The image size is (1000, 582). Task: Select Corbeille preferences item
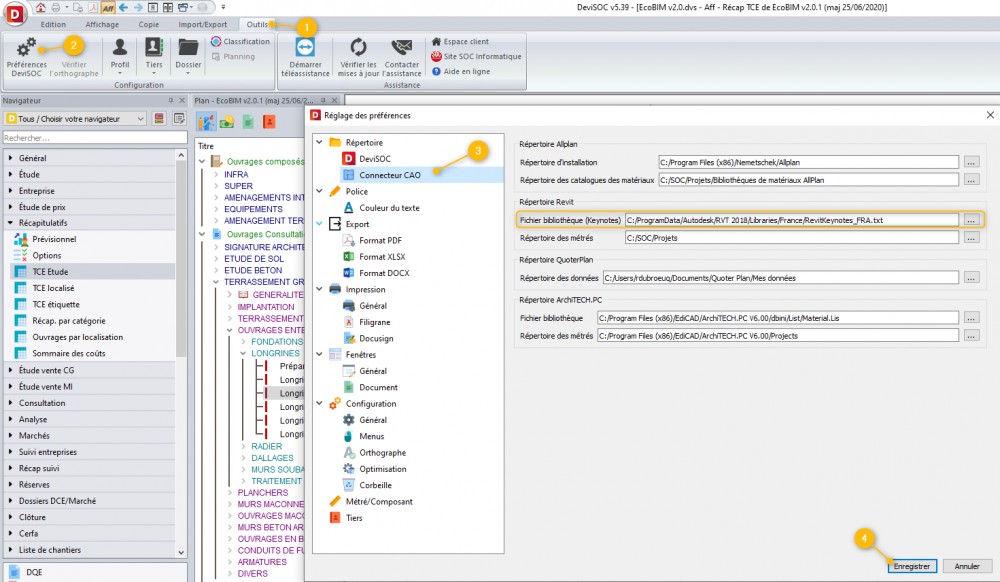coord(375,485)
